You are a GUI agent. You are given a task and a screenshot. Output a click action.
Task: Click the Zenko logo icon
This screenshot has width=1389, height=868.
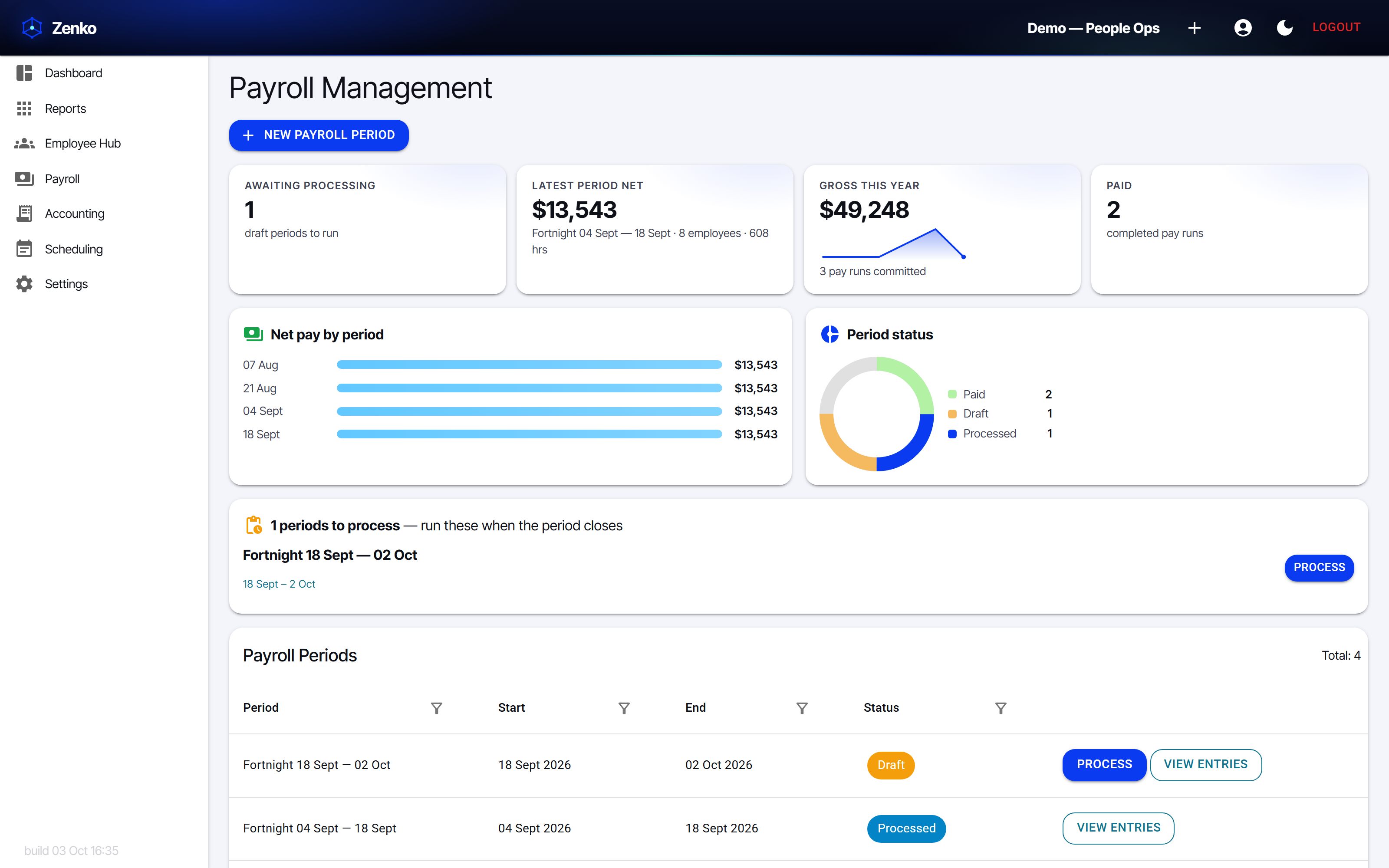[x=32, y=27]
